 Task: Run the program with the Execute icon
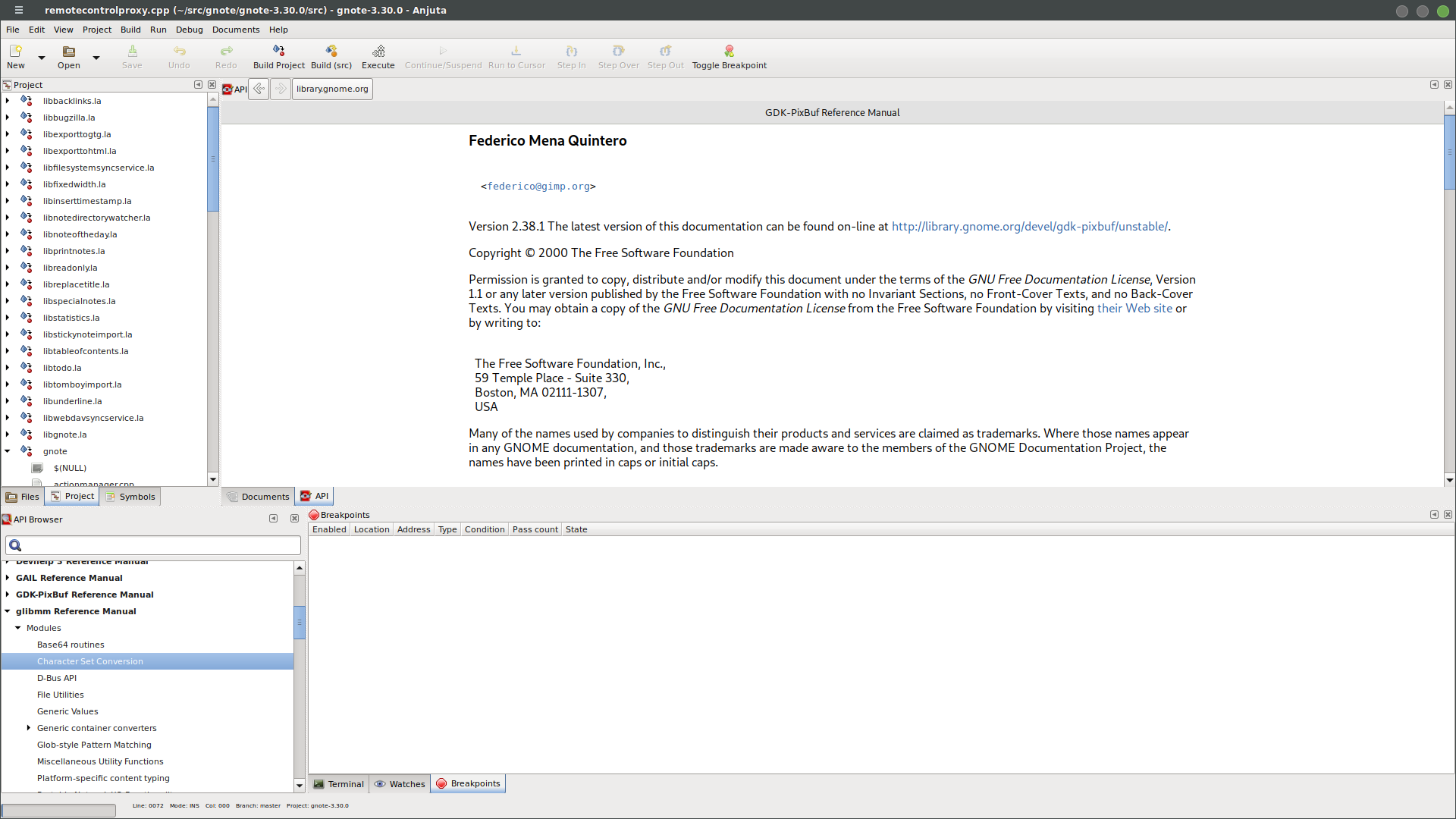tap(378, 51)
